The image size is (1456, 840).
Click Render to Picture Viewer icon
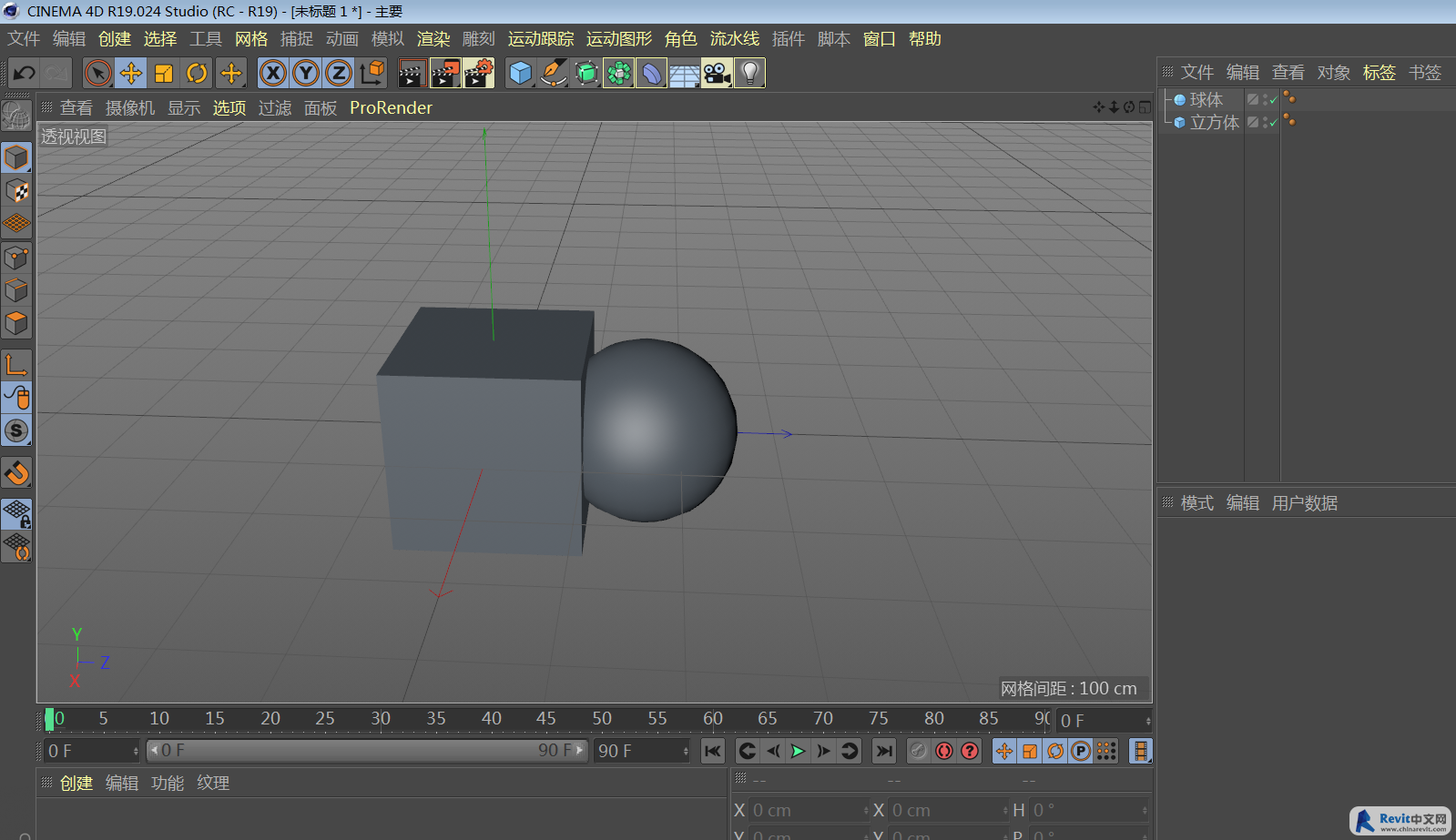click(445, 73)
